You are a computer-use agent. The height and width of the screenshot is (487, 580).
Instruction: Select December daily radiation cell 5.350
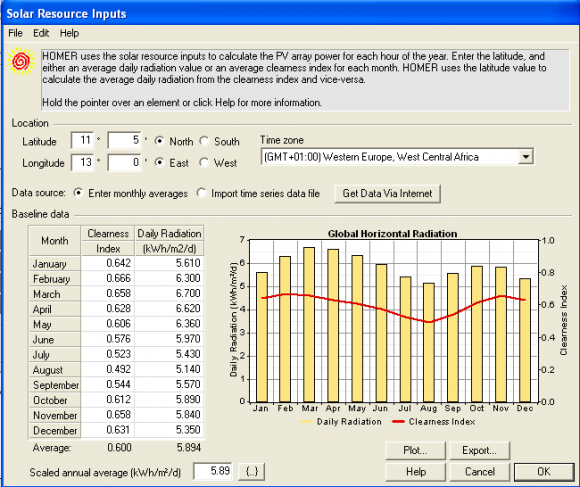(169, 430)
